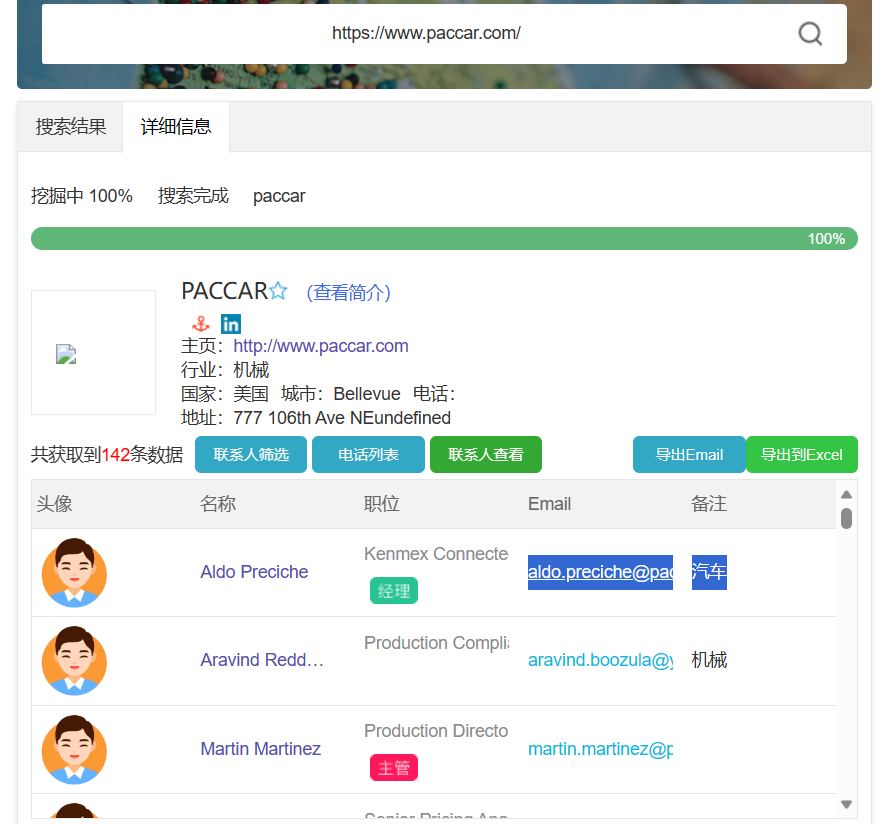Click the green 100% progress bar
Image resolution: width=892 pixels, height=824 pixels.
pyautogui.click(x=444, y=239)
